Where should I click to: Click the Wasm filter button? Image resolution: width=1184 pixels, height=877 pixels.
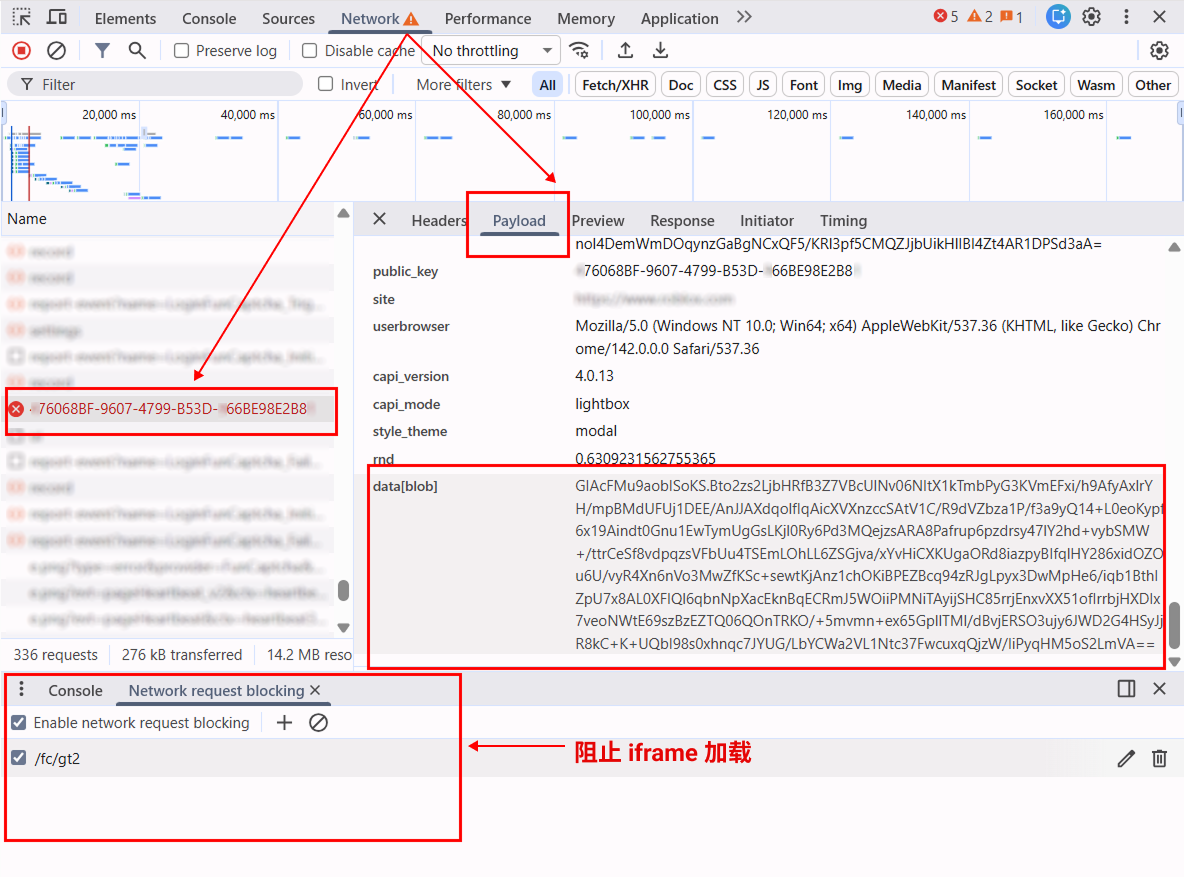pos(1095,84)
